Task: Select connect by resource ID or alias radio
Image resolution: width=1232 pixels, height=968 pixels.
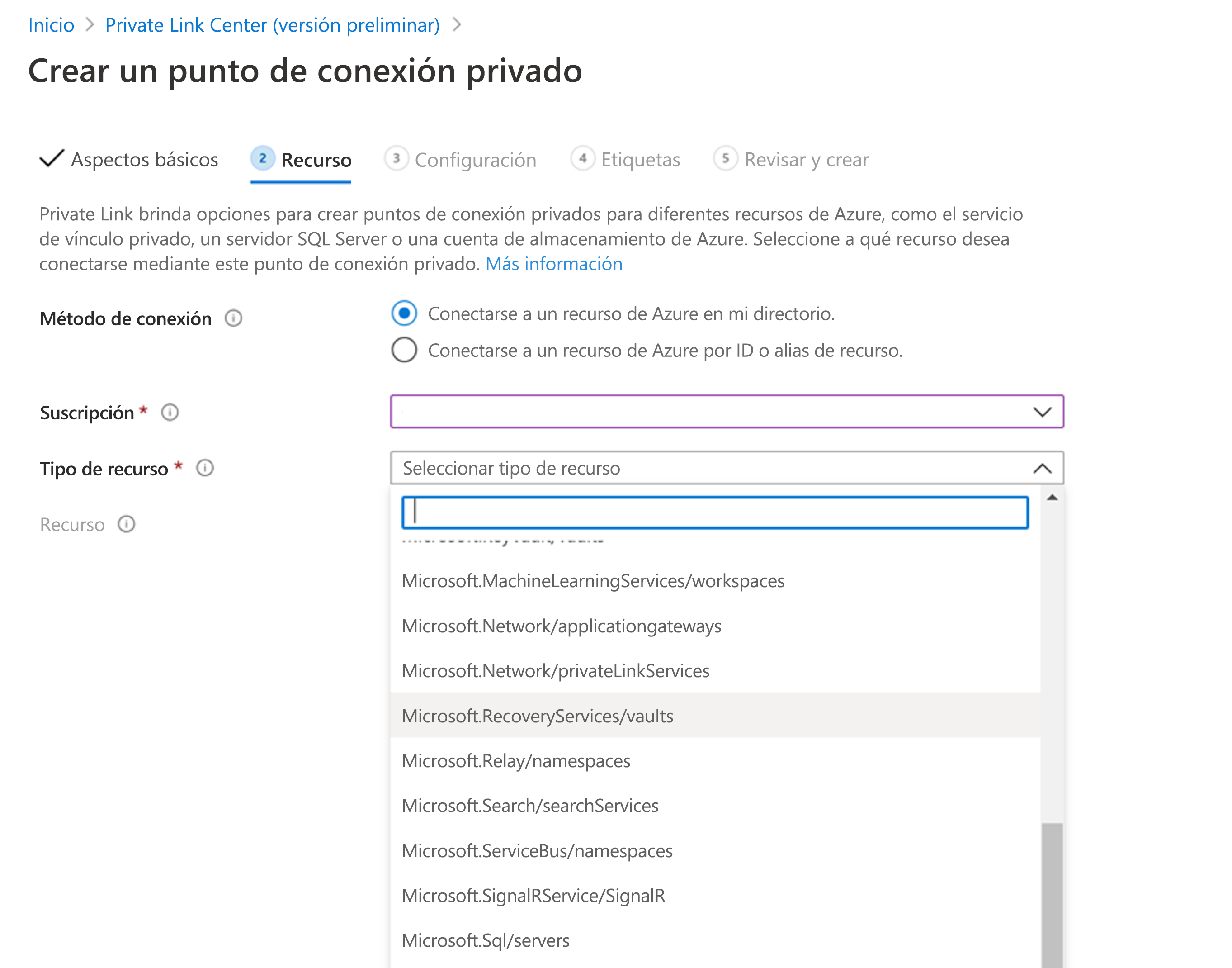Action: point(405,350)
